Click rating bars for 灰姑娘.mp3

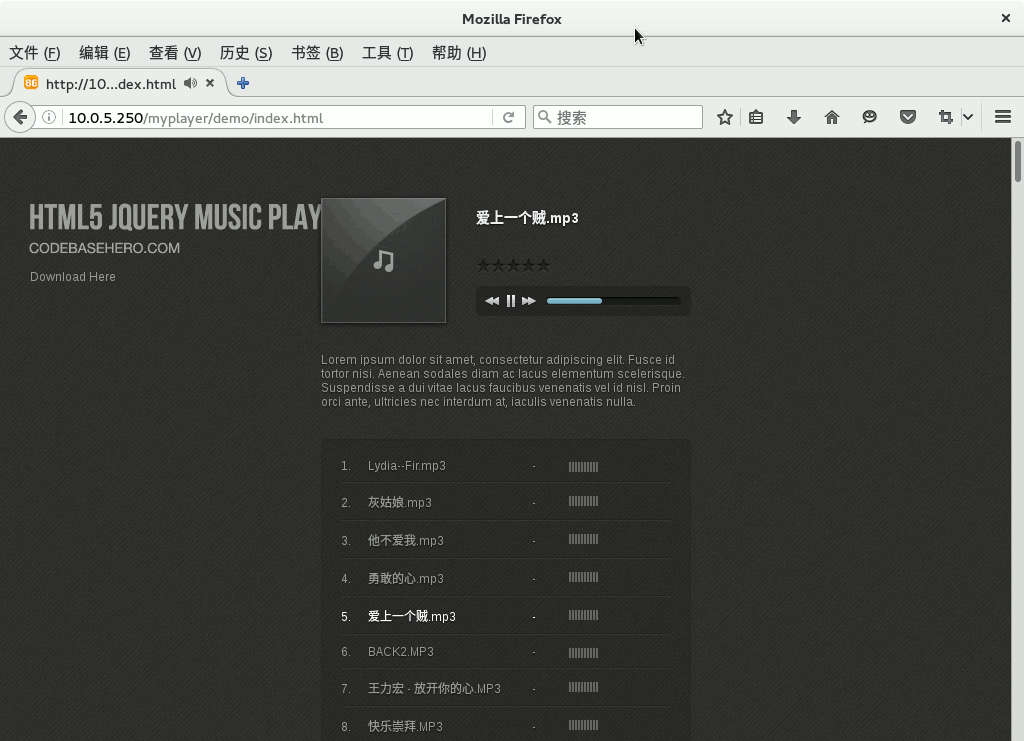583,501
